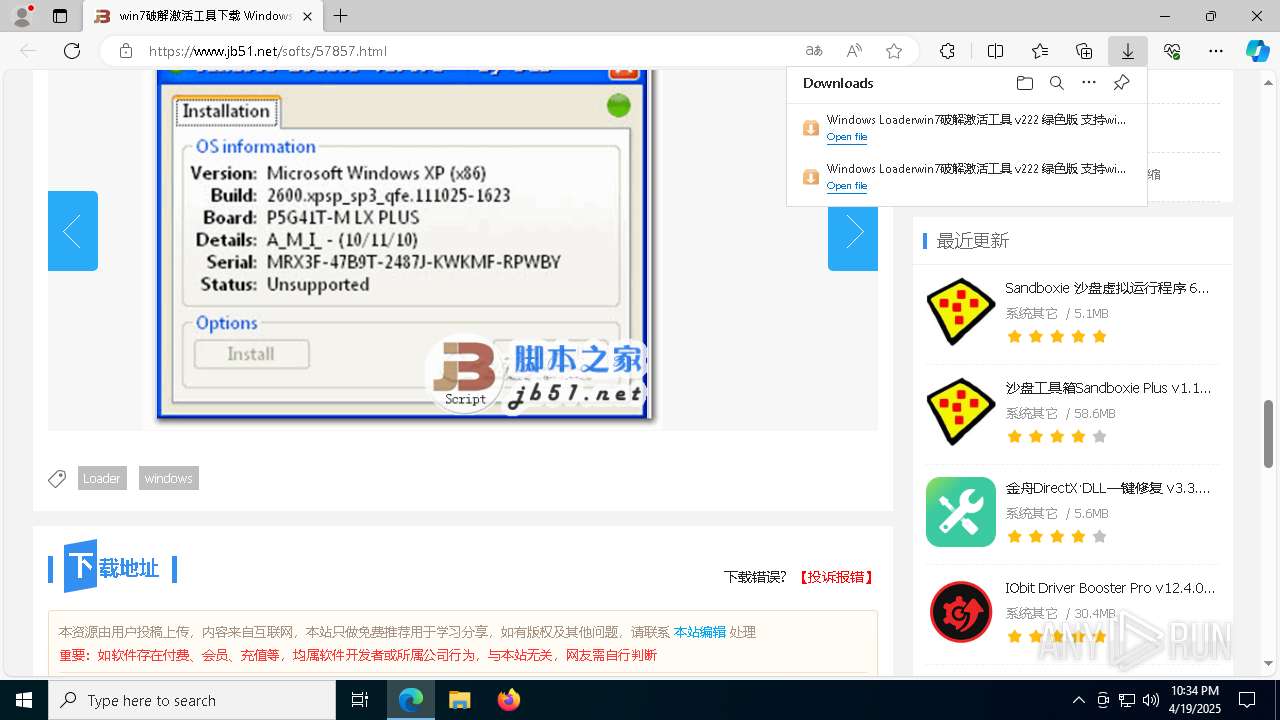1280x720 pixels.
Task: Open Sandboxie 沙盘虚拟运行程序 link
Action: point(1107,288)
